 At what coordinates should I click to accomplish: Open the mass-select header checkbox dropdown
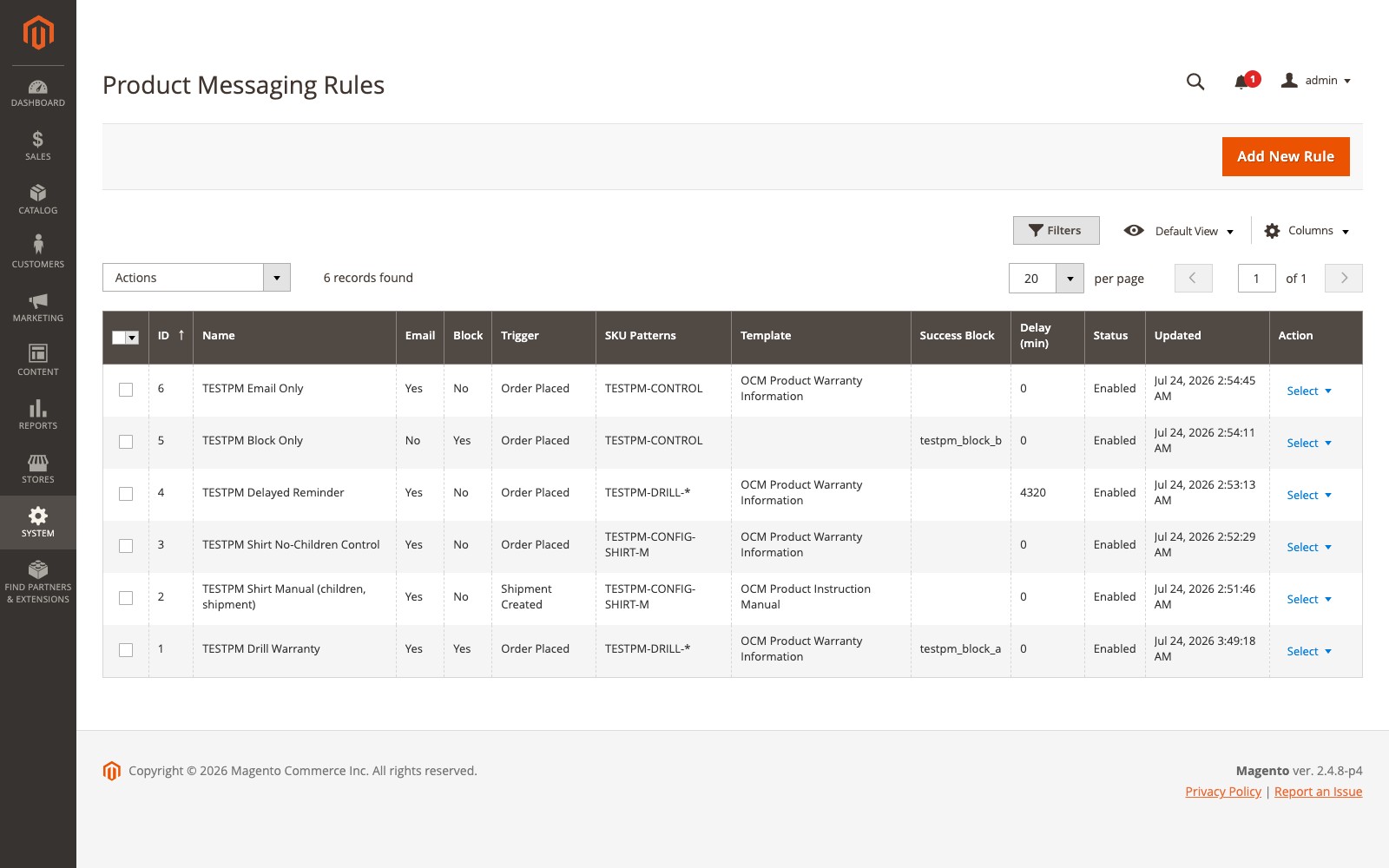pyautogui.click(x=133, y=338)
